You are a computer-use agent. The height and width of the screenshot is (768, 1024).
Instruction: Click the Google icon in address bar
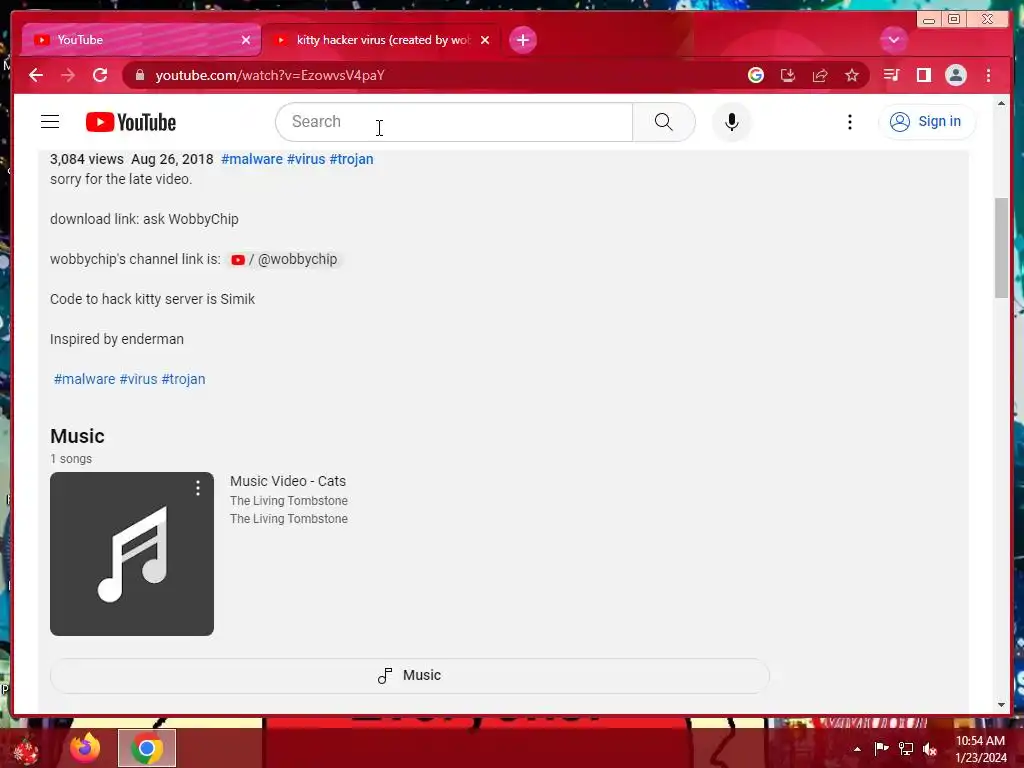756,75
